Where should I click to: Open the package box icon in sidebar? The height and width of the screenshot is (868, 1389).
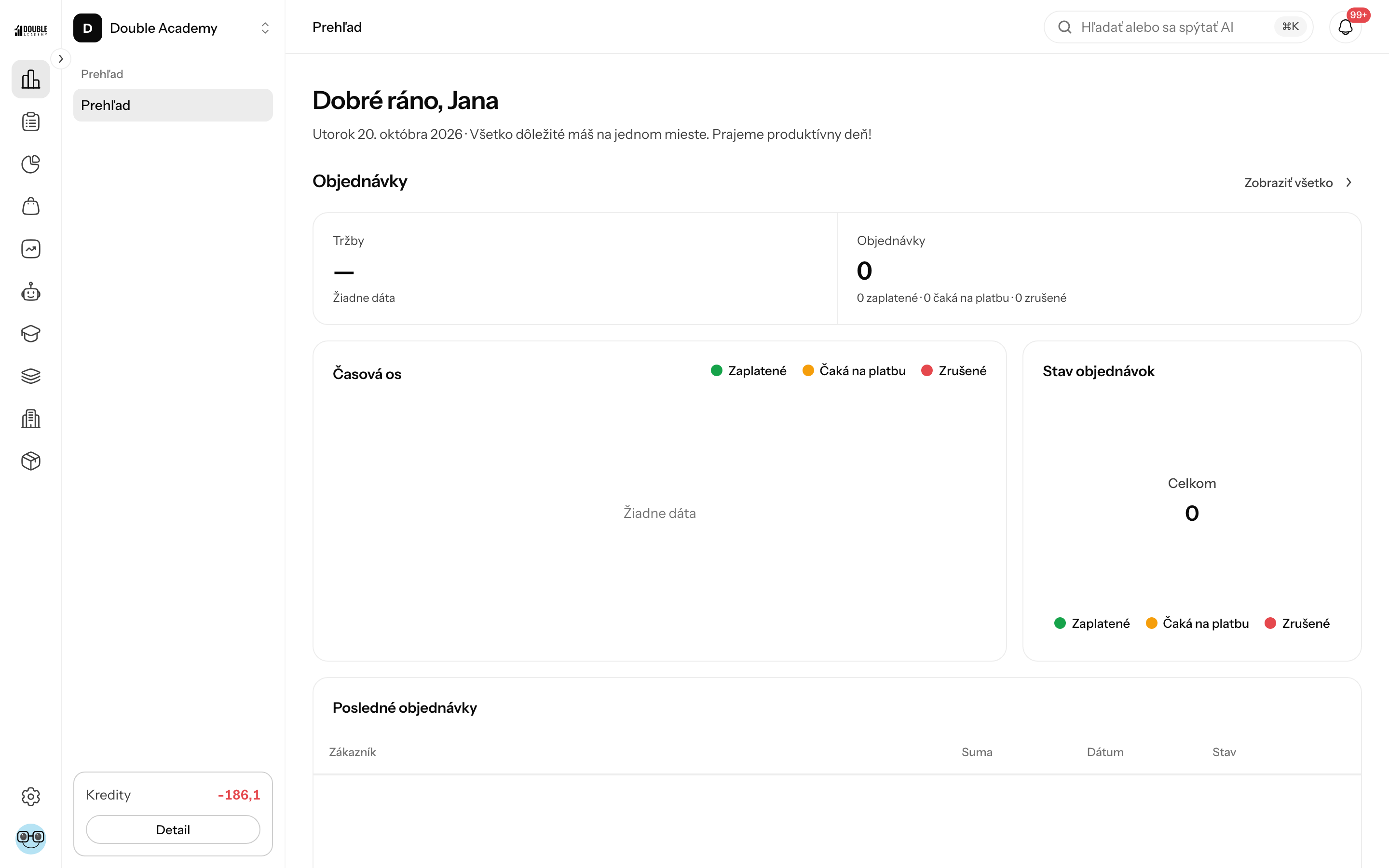(x=30, y=461)
